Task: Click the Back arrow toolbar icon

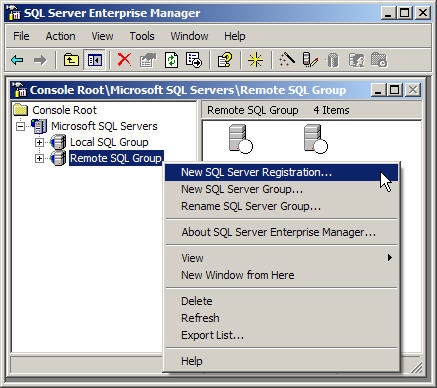Action: pyautogui.click(x=17, y=60)
